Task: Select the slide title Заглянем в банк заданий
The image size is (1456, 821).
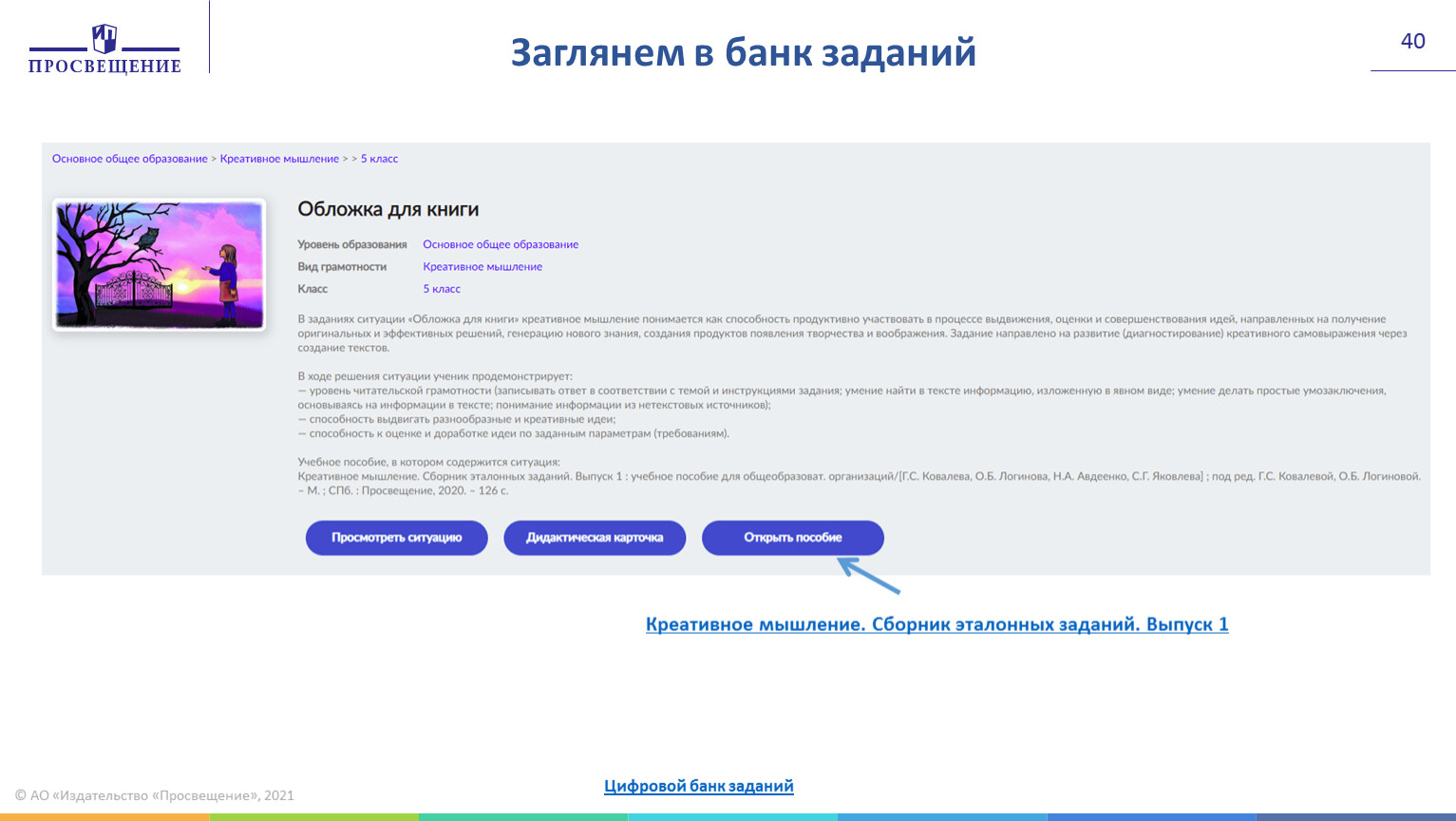Action: tap(743, 52)
